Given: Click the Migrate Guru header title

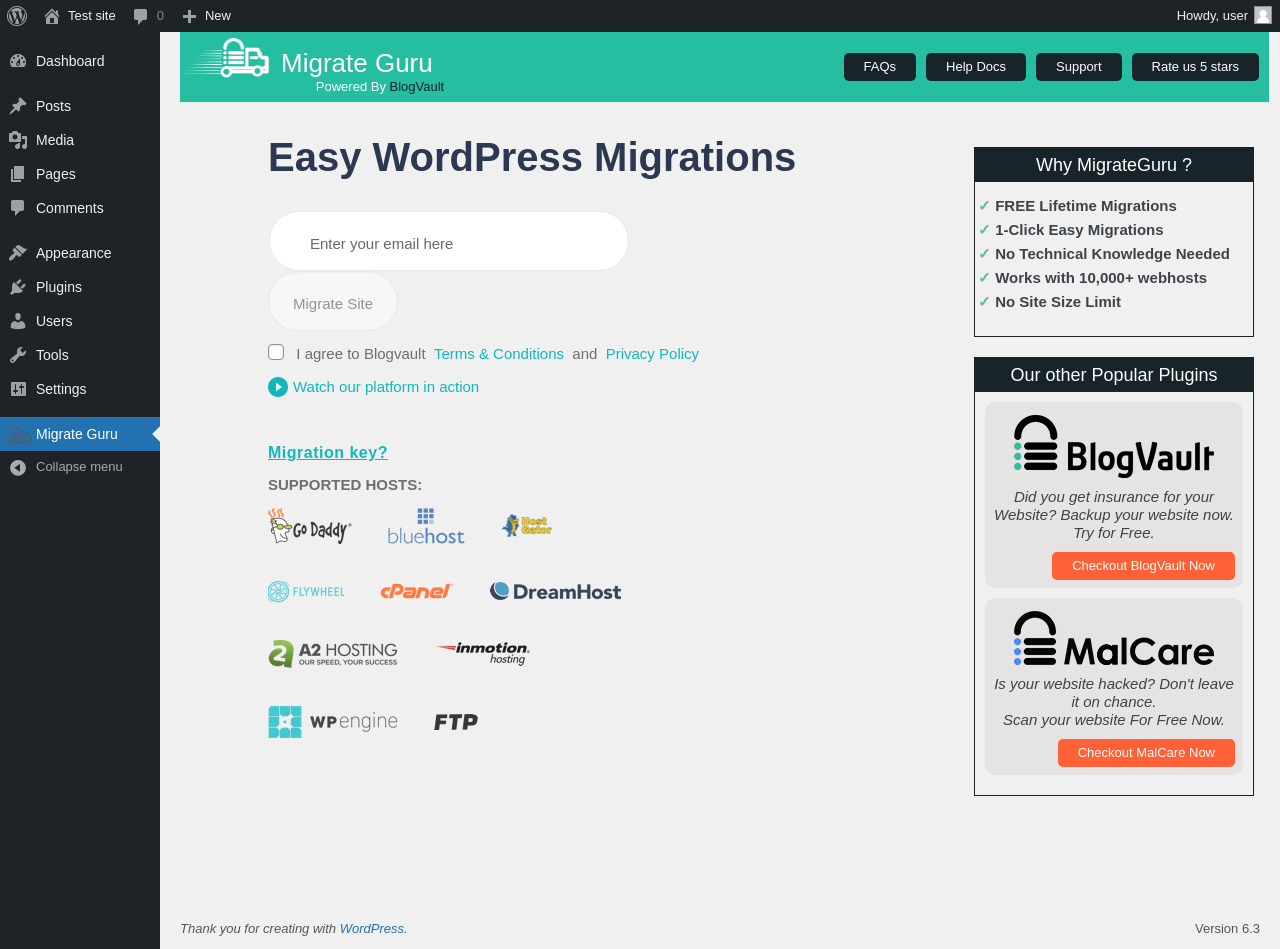Looking at the screenshot, I should [x=357, y=63].
